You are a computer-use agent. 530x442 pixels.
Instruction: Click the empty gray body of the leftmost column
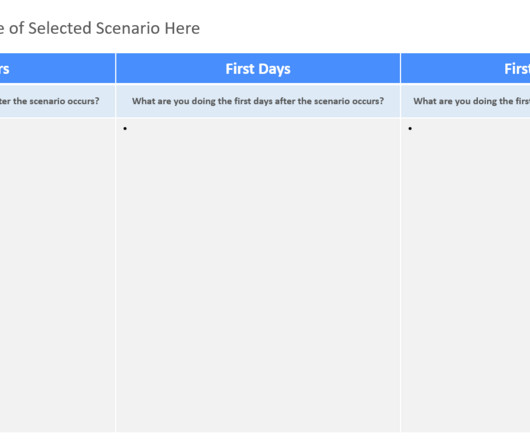pos(57,275)
